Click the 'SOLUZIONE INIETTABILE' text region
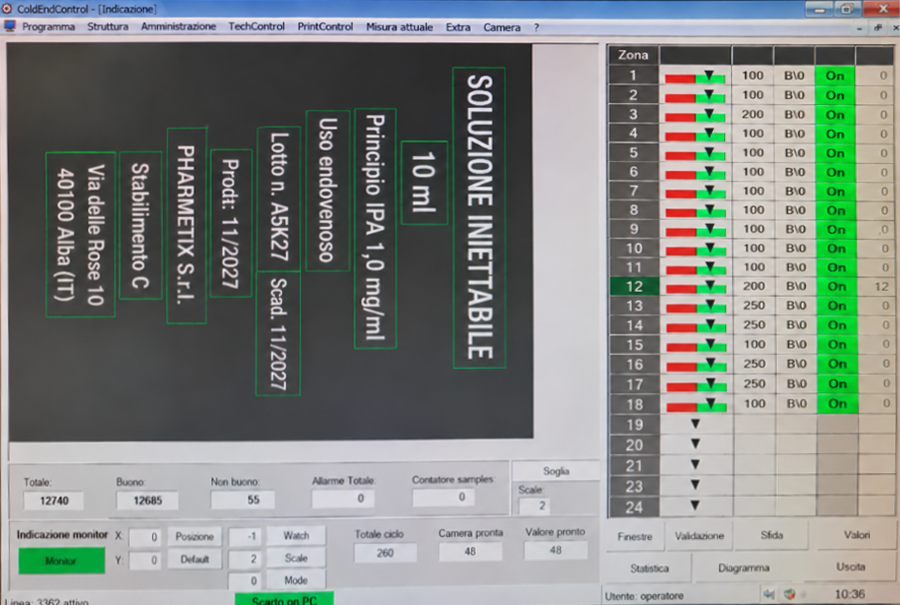The height and width of the screenshot is (605, 900). tap(479, 218)
